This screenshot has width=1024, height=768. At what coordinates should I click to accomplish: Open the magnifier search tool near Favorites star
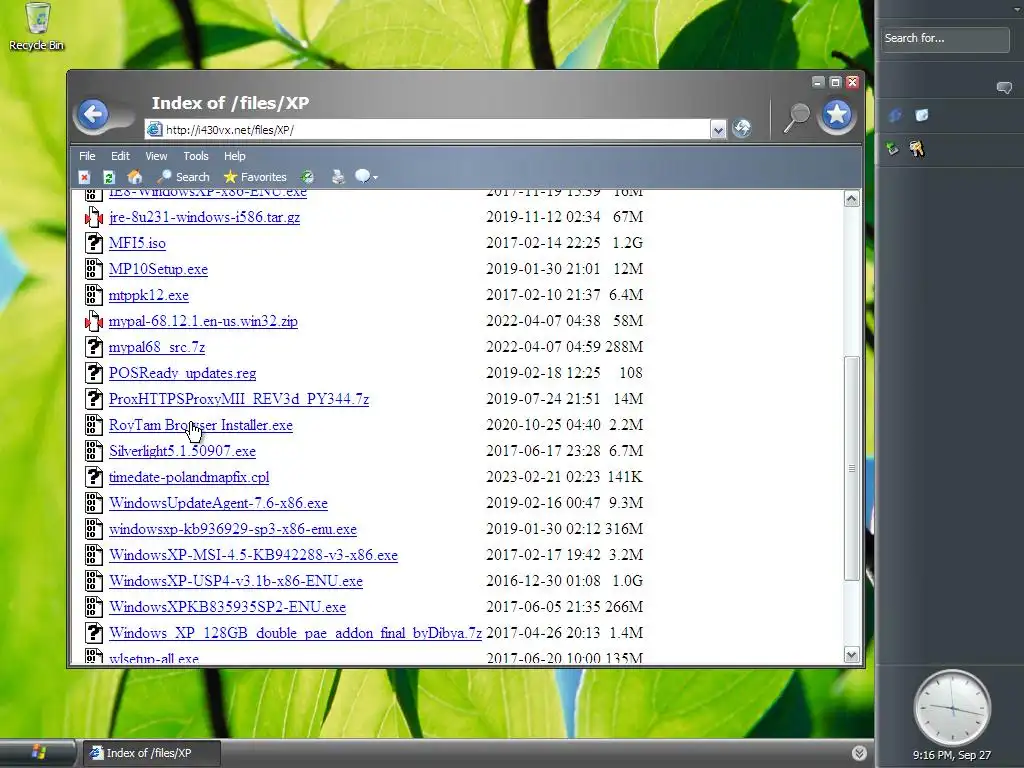pos(795,118)
